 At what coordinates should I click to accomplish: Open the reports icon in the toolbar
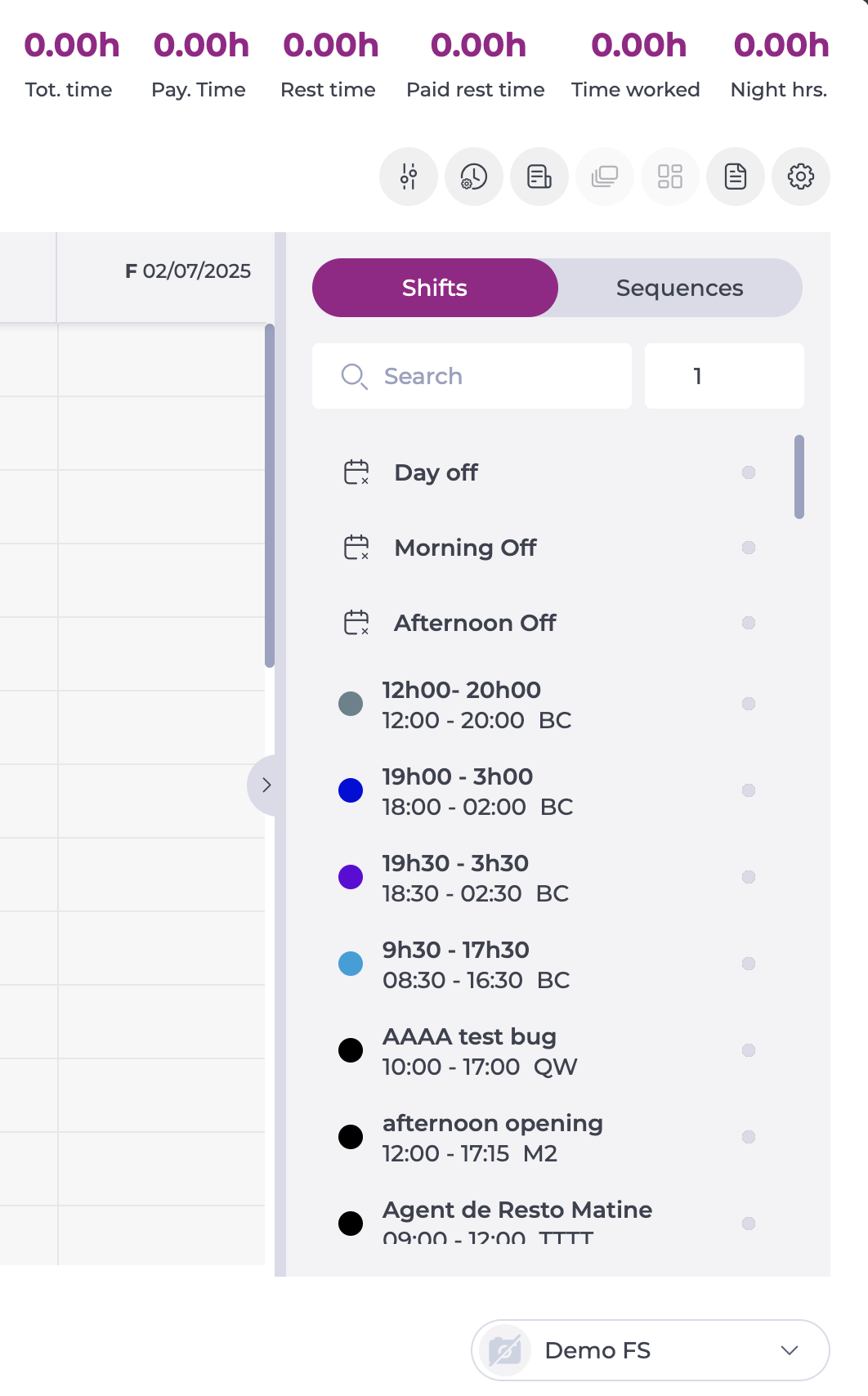point(539,176)
